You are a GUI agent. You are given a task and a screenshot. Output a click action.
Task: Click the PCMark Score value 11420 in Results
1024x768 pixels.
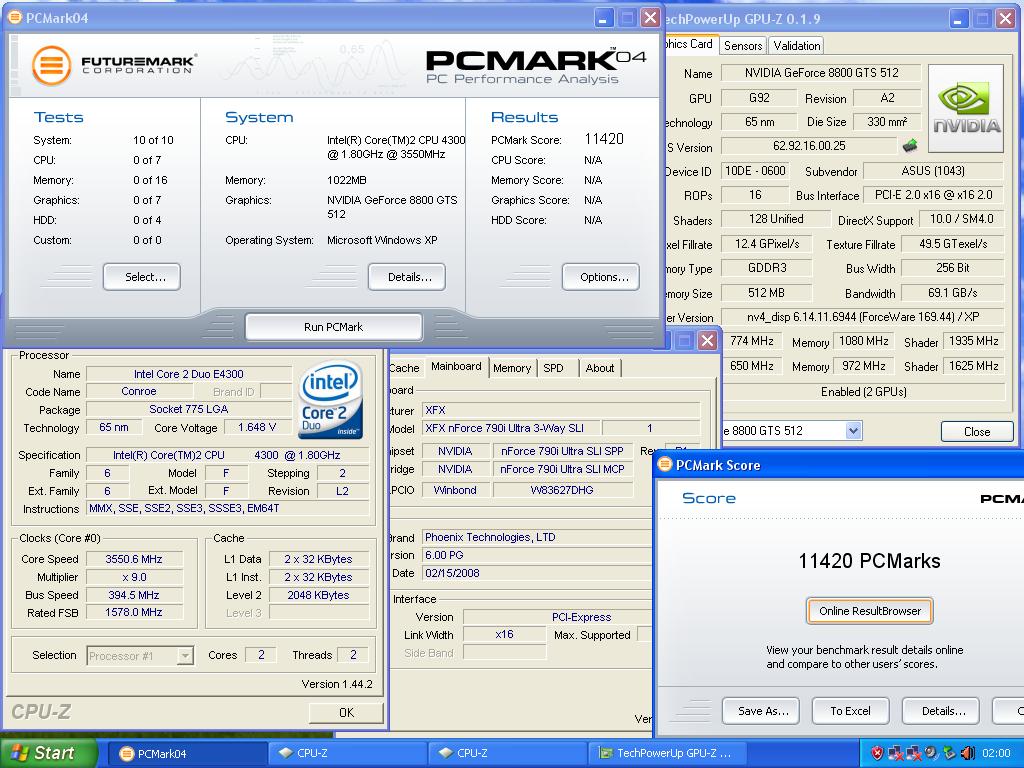(604, 139)
